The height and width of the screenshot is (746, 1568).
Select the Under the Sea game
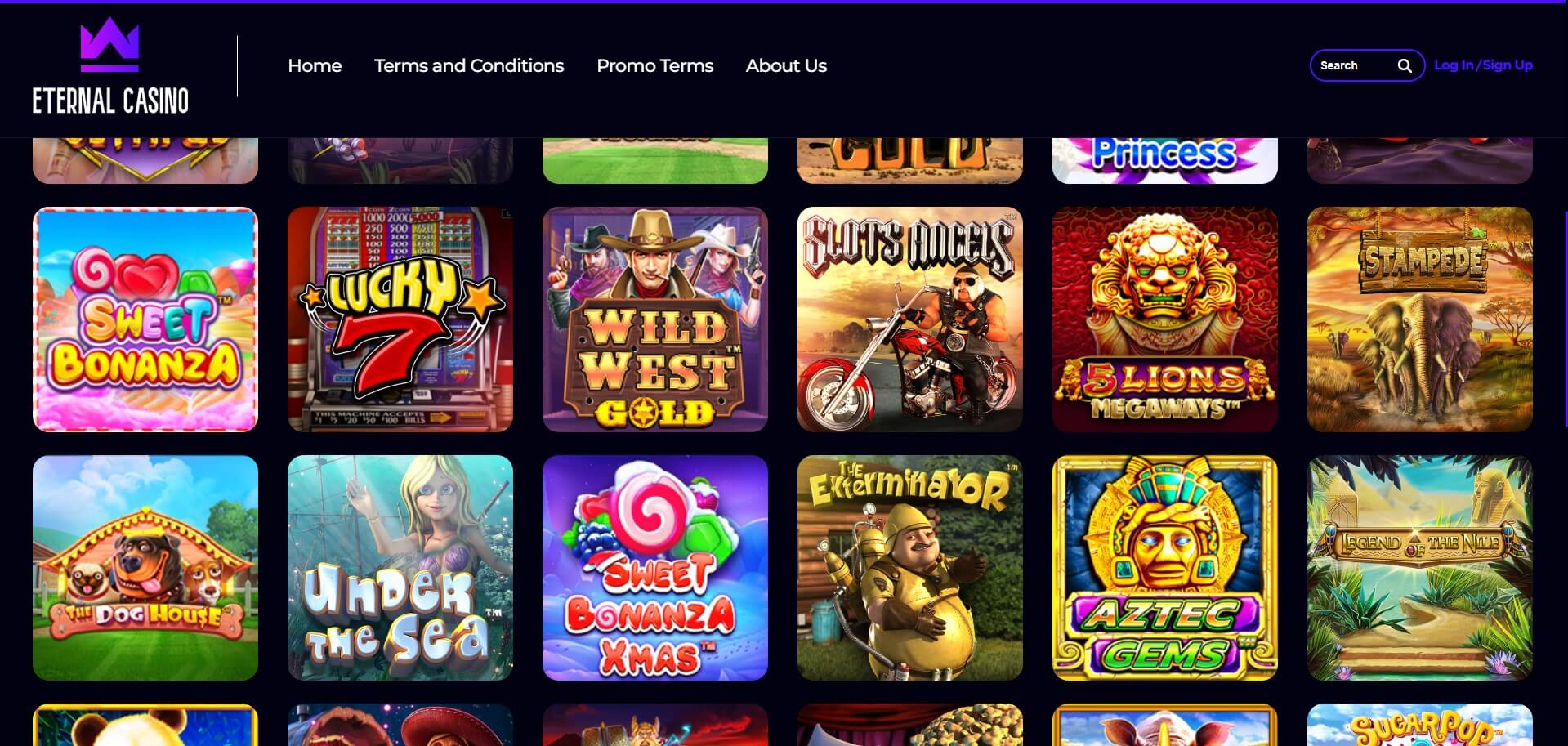click(400, 568)
